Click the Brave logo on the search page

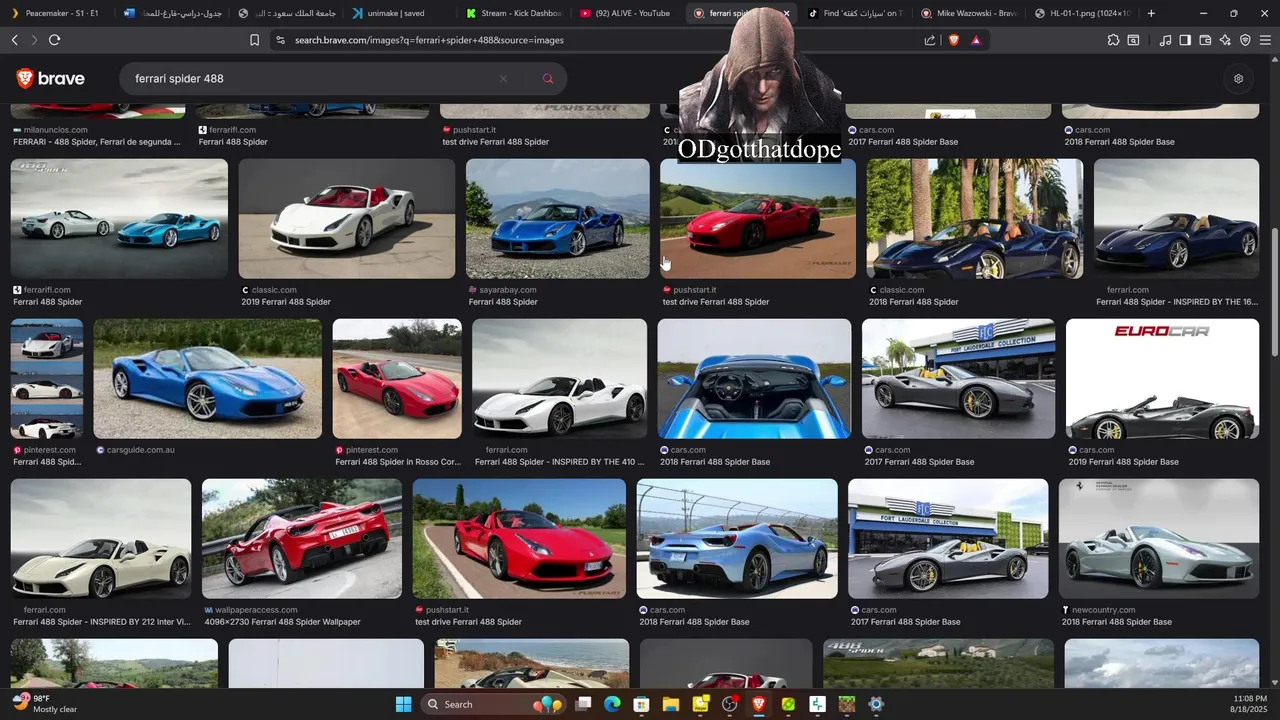51,78
